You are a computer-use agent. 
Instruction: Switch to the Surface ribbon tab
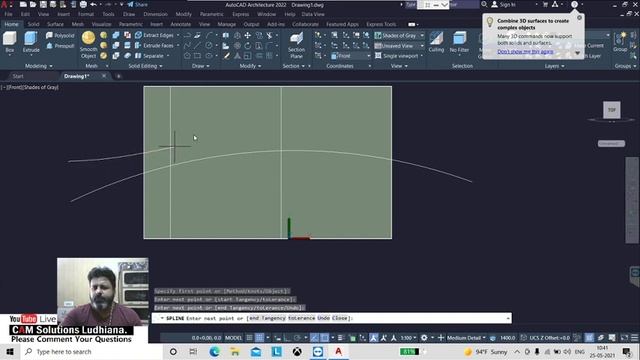pyautogui.click(x=55, y=24)
